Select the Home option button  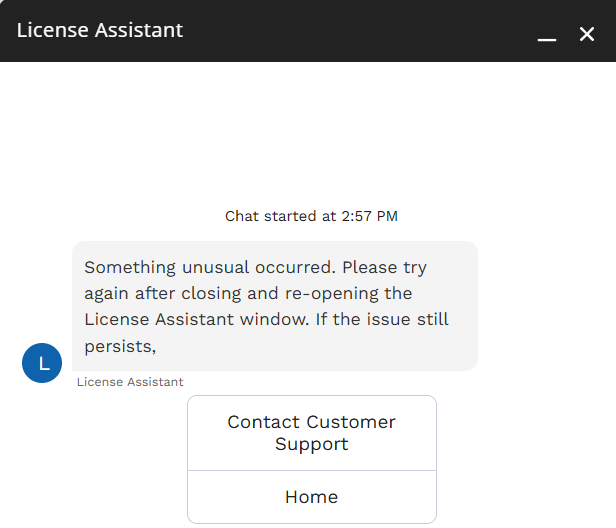click(x=312, y=497)
